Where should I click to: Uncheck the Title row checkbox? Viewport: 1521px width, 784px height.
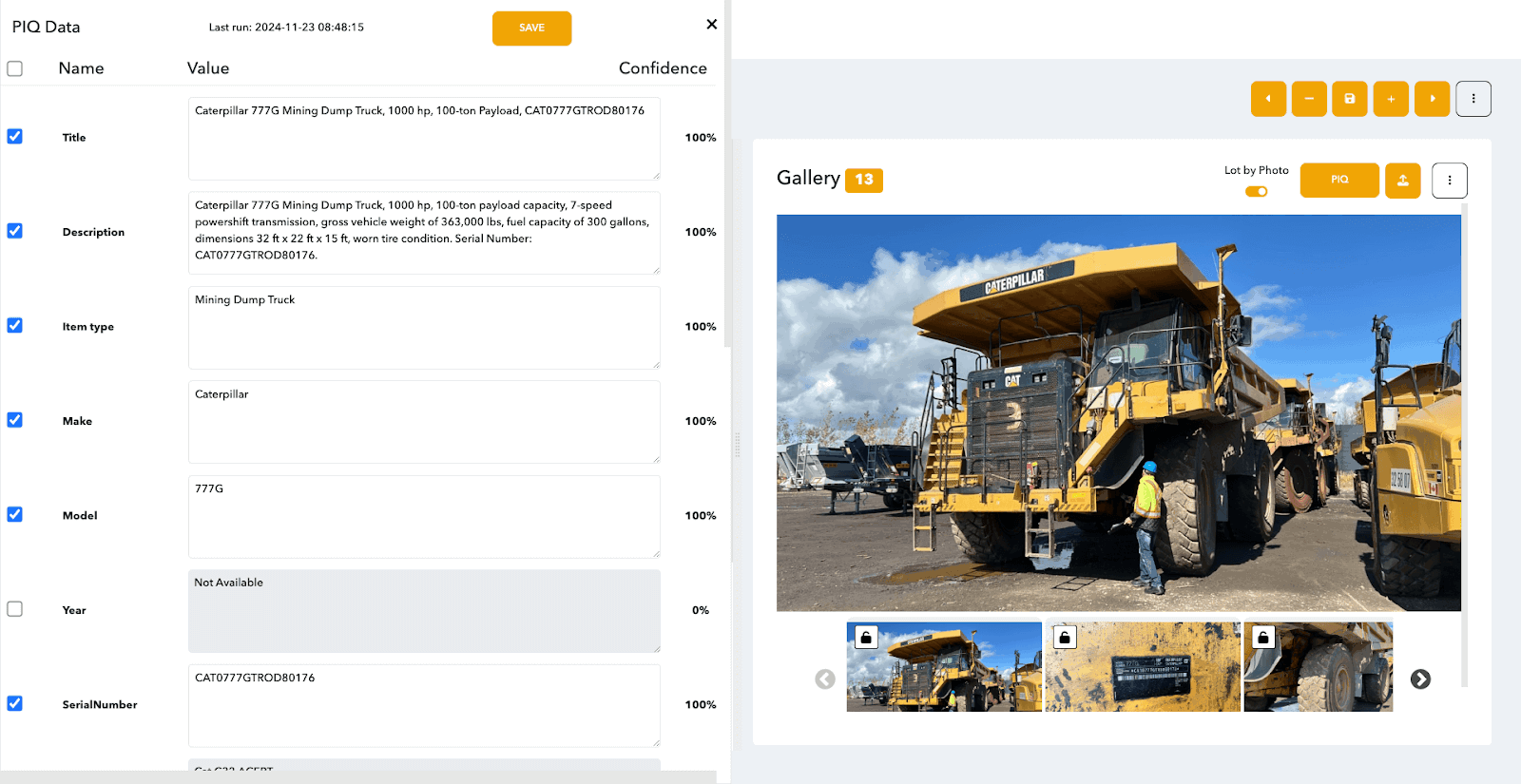coord(15,137)
